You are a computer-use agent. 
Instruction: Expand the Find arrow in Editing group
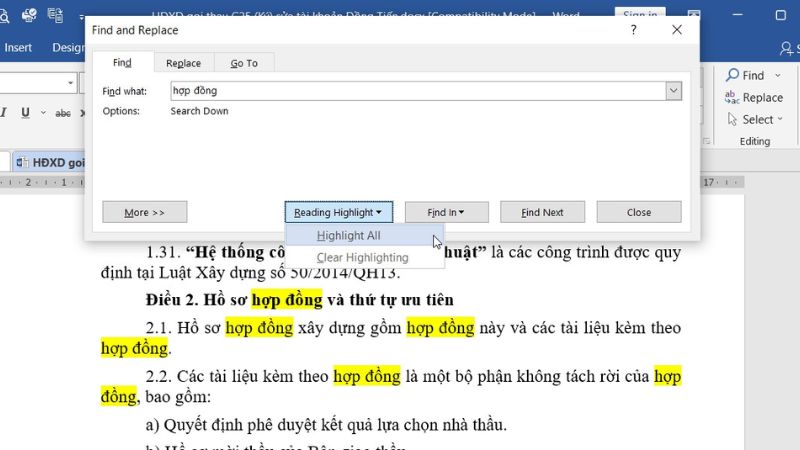click(778, 76)
